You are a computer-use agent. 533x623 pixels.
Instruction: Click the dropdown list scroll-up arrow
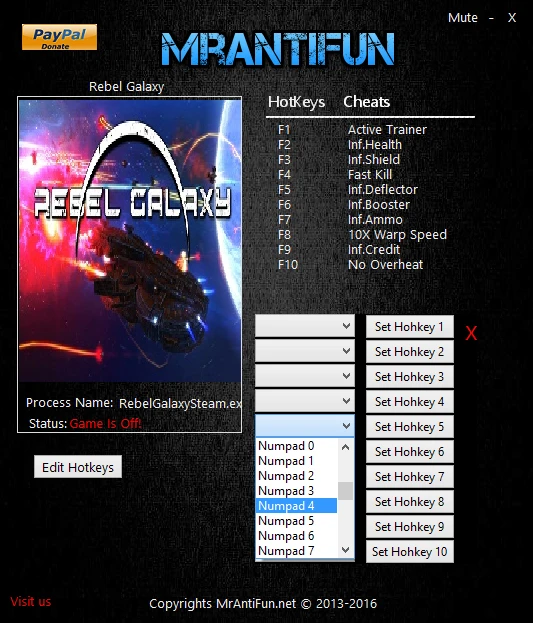click(x=345, y=447)
